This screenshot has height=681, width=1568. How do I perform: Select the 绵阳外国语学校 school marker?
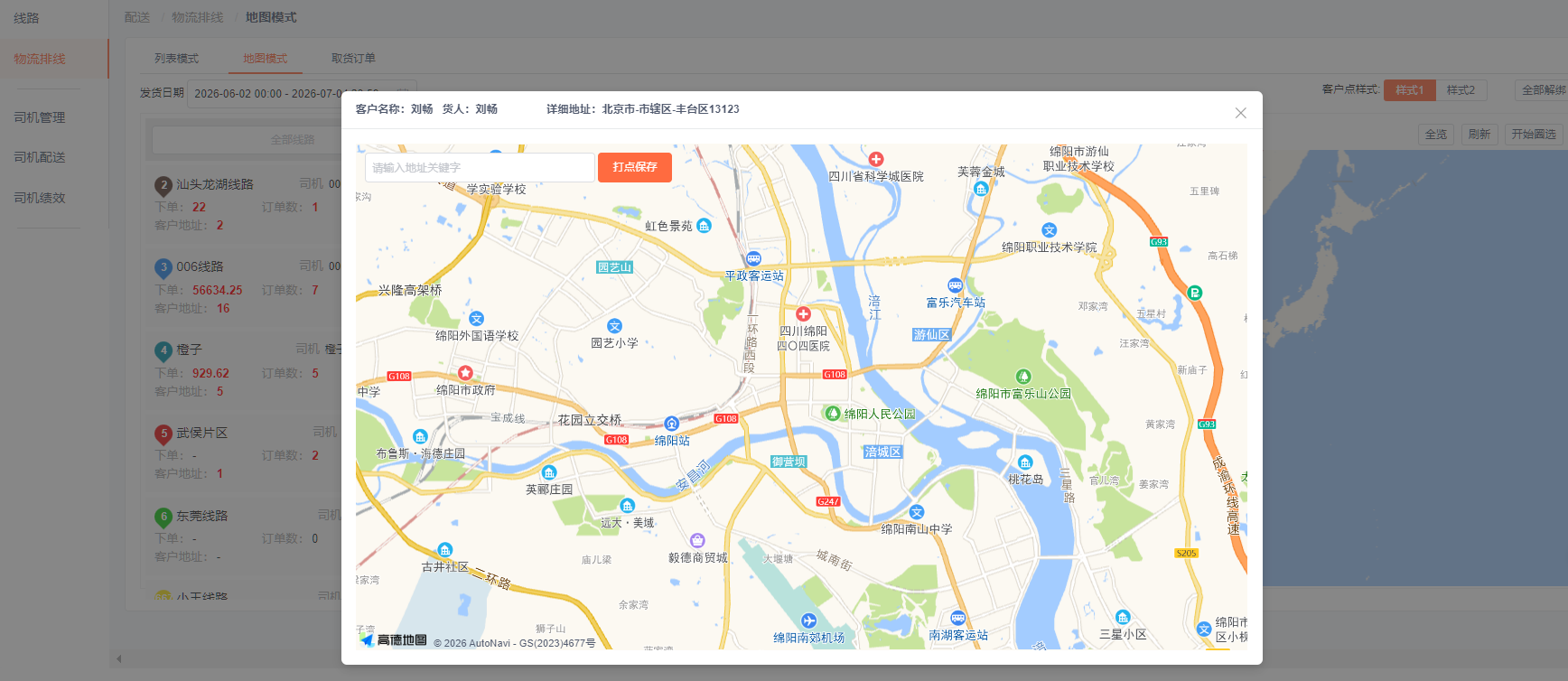point(476,319)
